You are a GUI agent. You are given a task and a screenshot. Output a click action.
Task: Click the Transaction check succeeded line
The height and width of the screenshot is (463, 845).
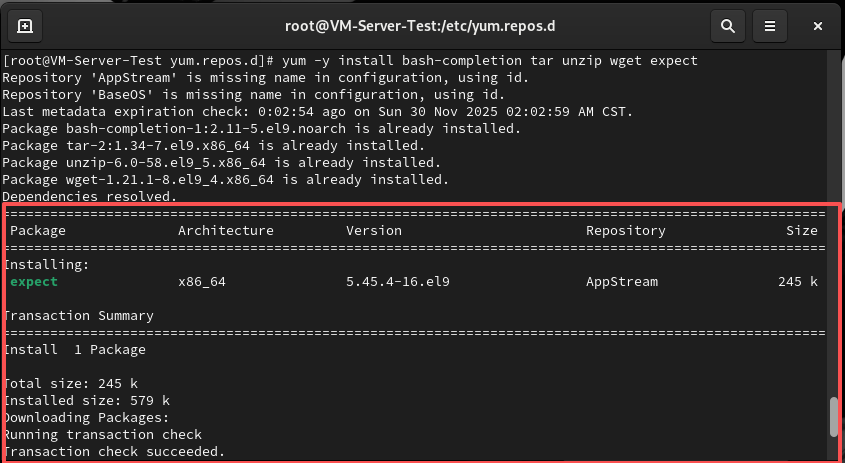click(x=114, y=452)
